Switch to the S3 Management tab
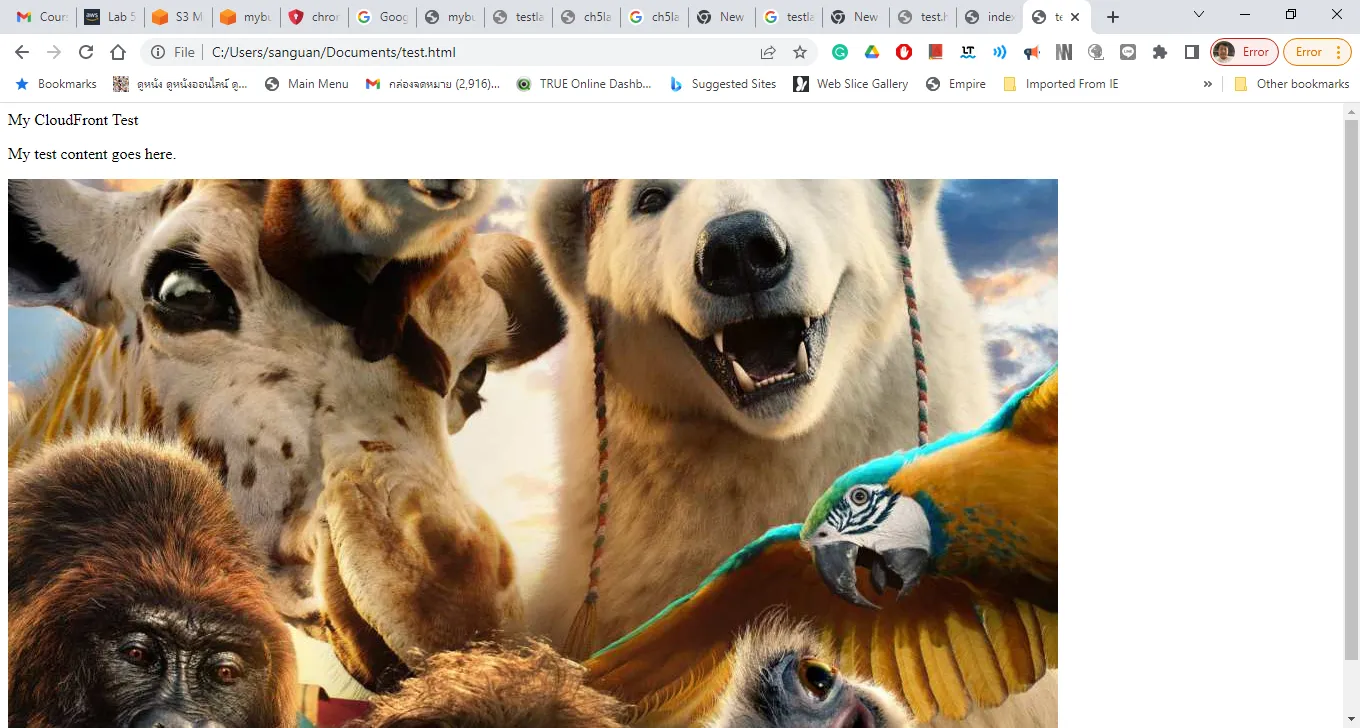Screen dimensions: 1360x728 point(178,17)
